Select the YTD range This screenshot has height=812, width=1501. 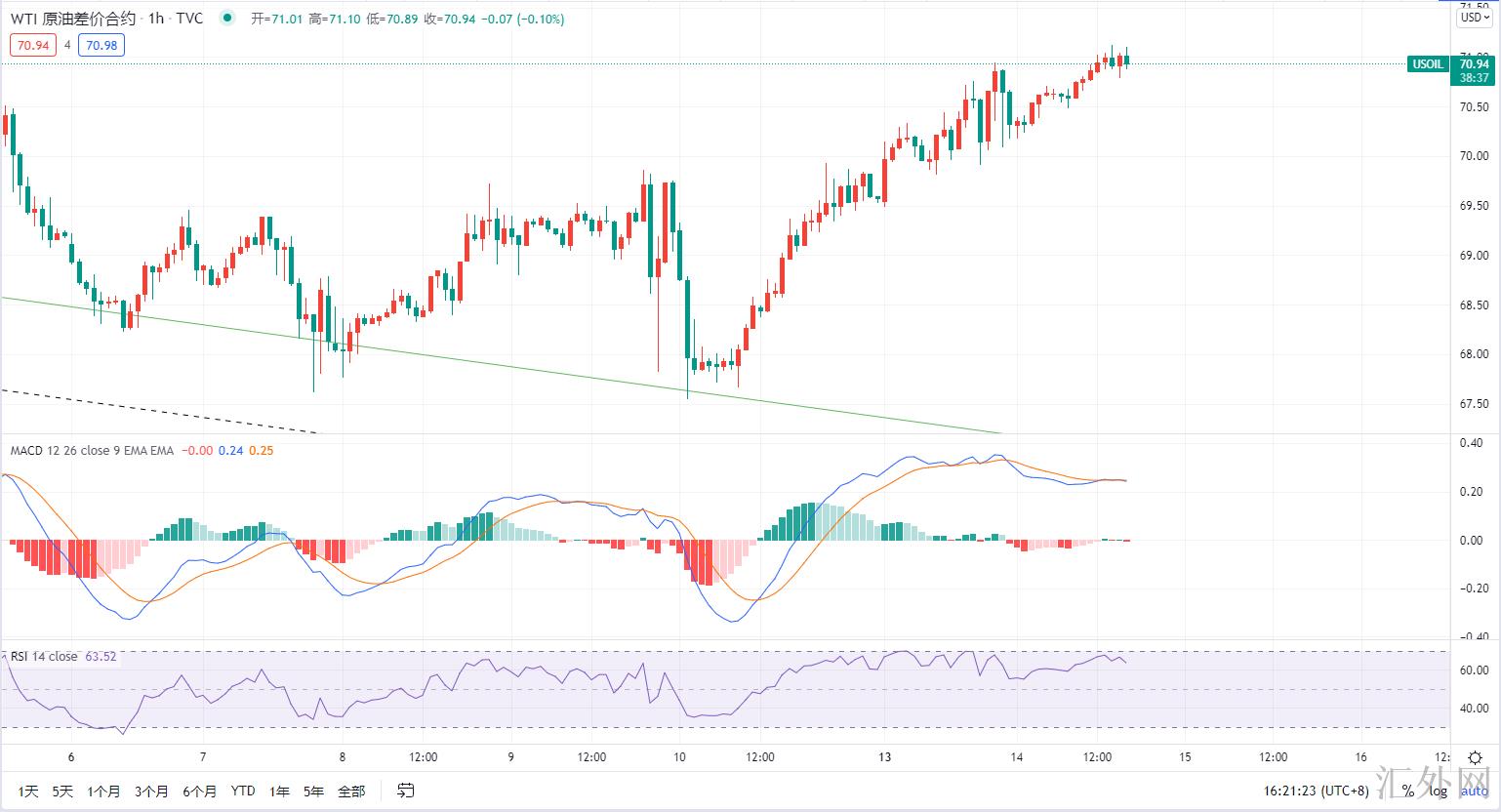243,791
